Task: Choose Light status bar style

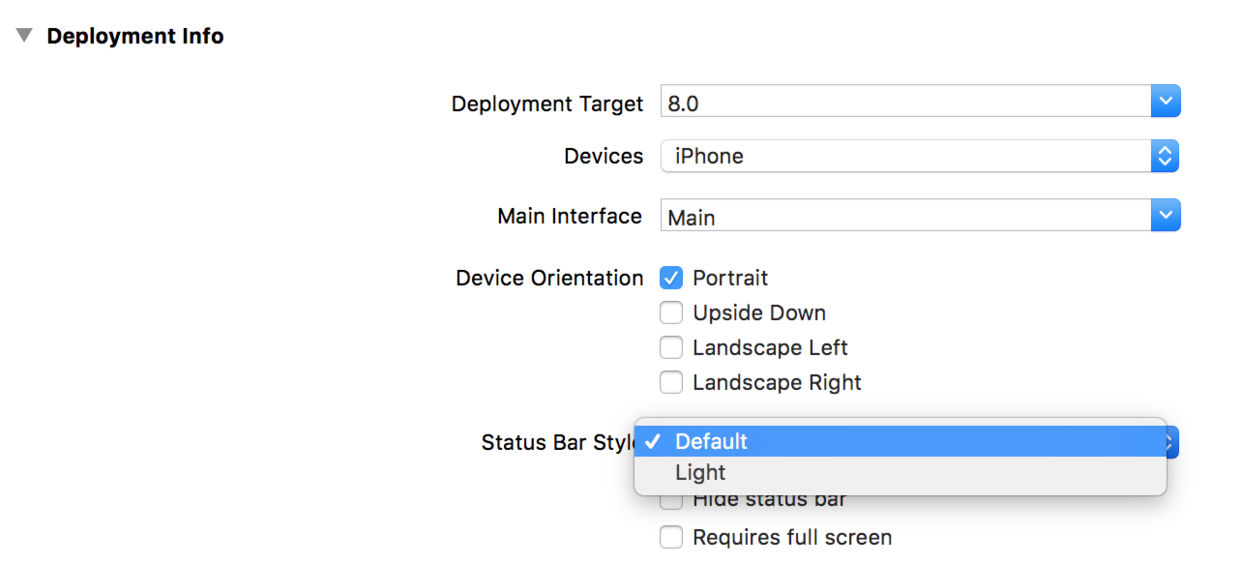Action: (700, 473)
